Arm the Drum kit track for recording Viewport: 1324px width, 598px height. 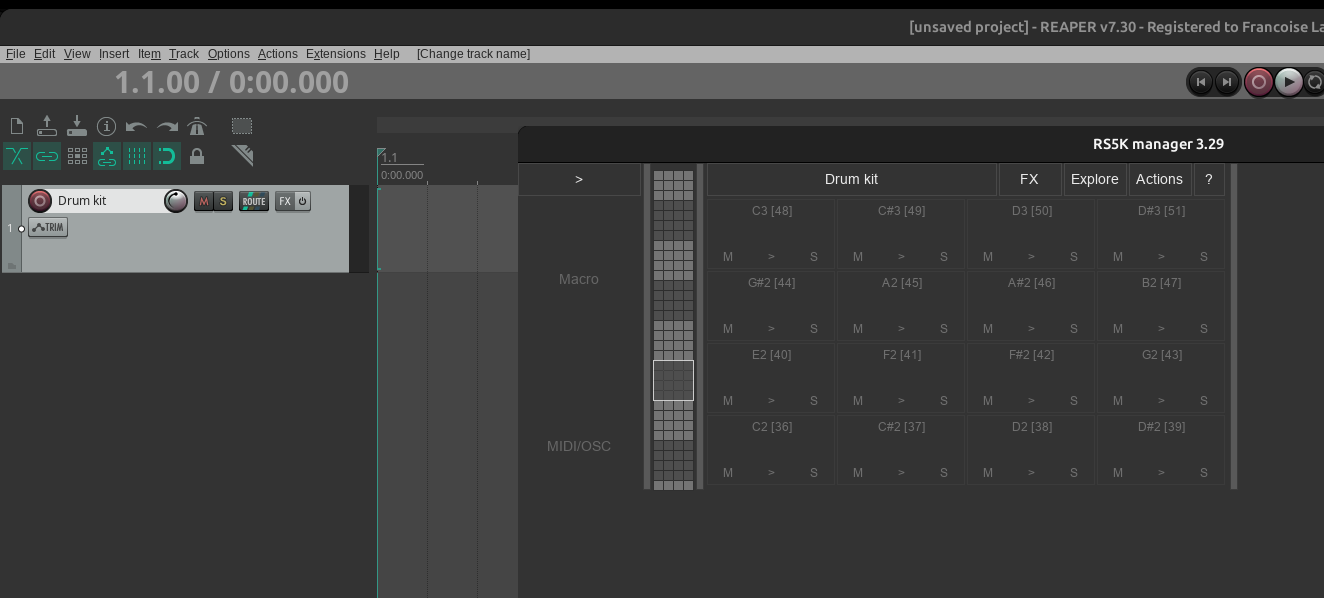[40, 201]
